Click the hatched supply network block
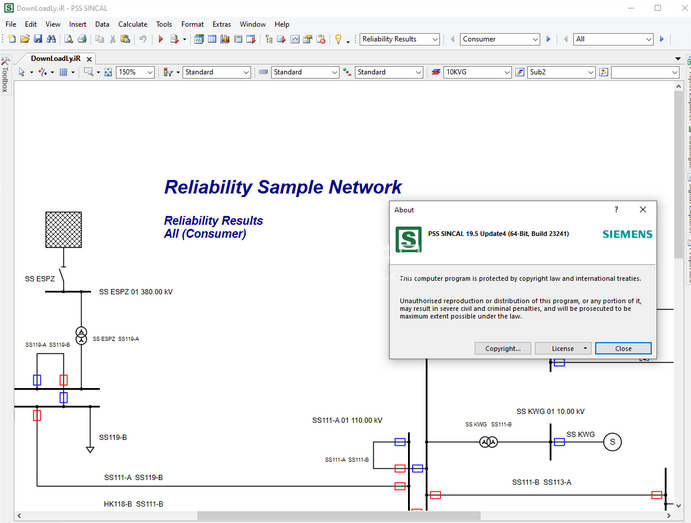Viewport: 691px width, 523px height. coord(63,230)
